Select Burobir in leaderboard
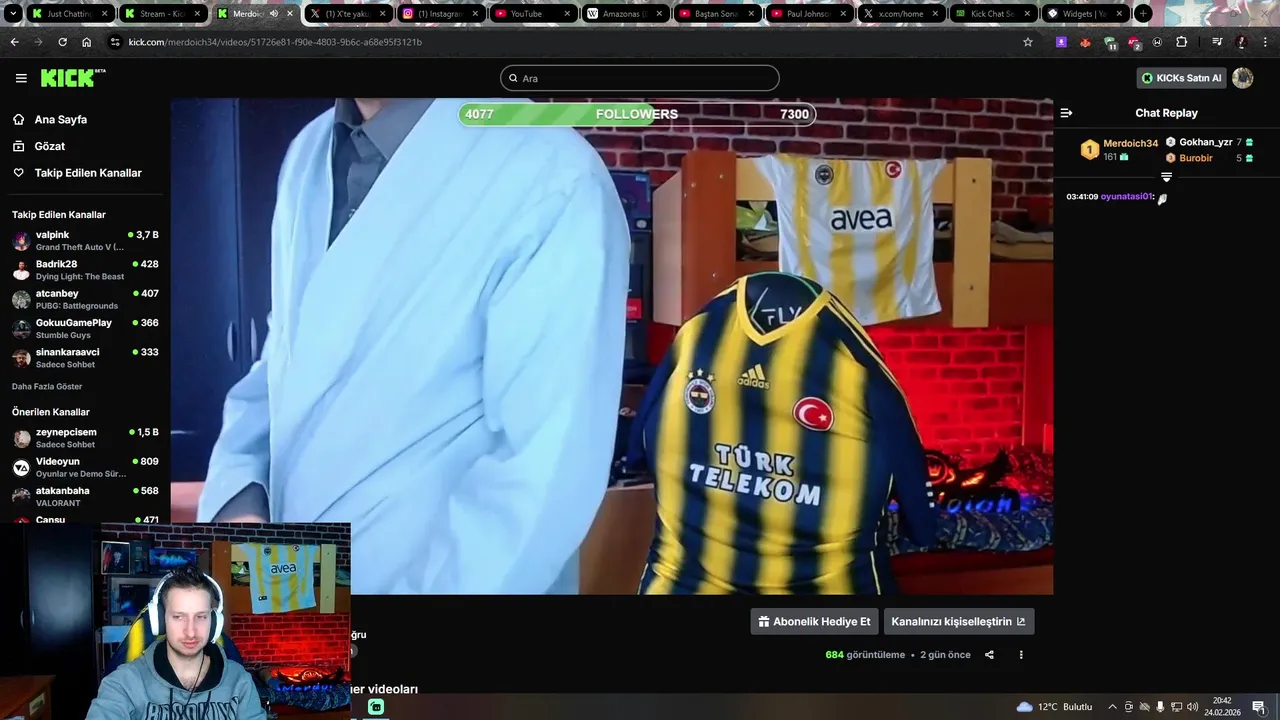Screen dimensions: 1280x720 pos(1196,158)
